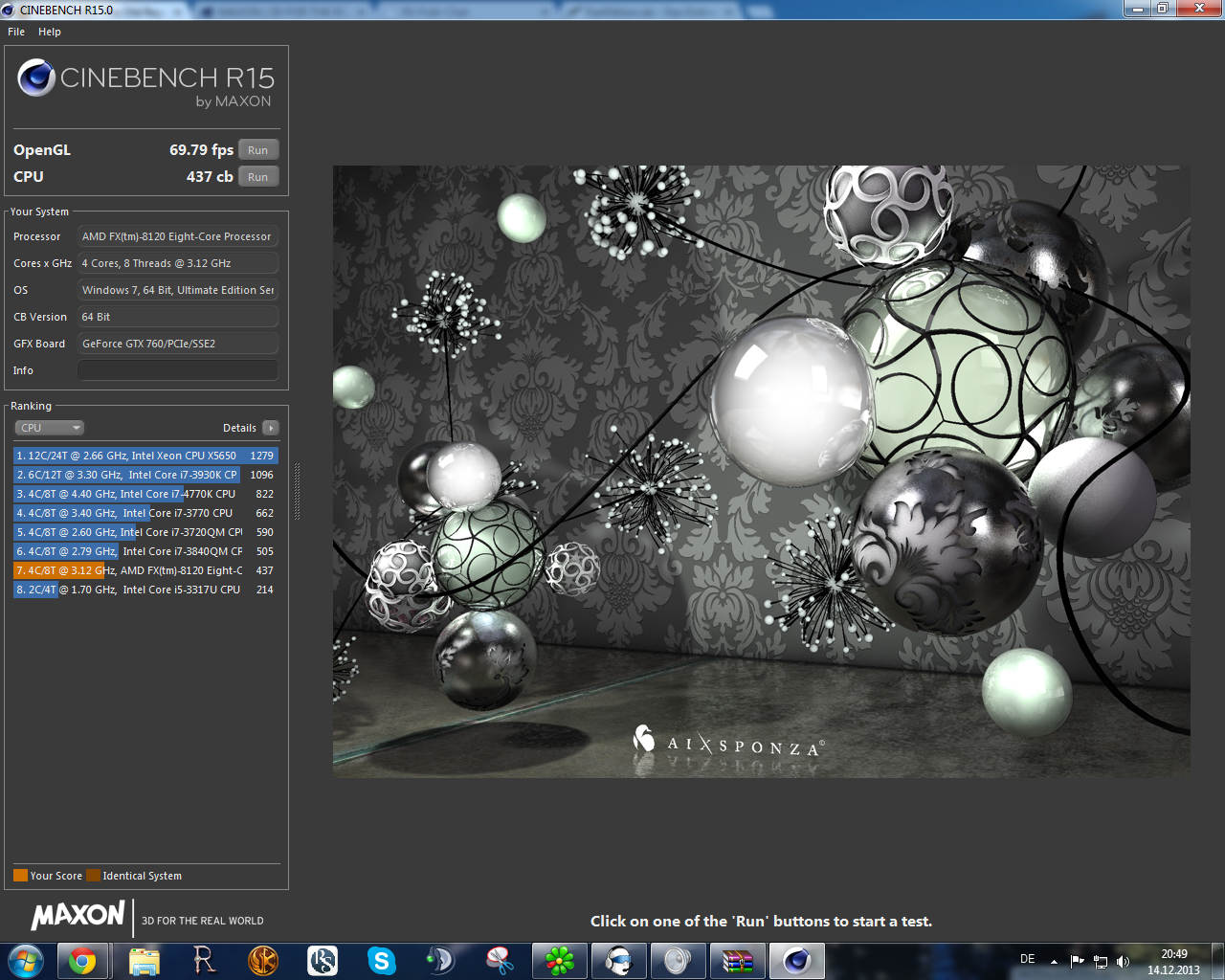Click the Cinebench R15 logo icon
This screenshot has width=1225, height=980.
pos(36,78)
